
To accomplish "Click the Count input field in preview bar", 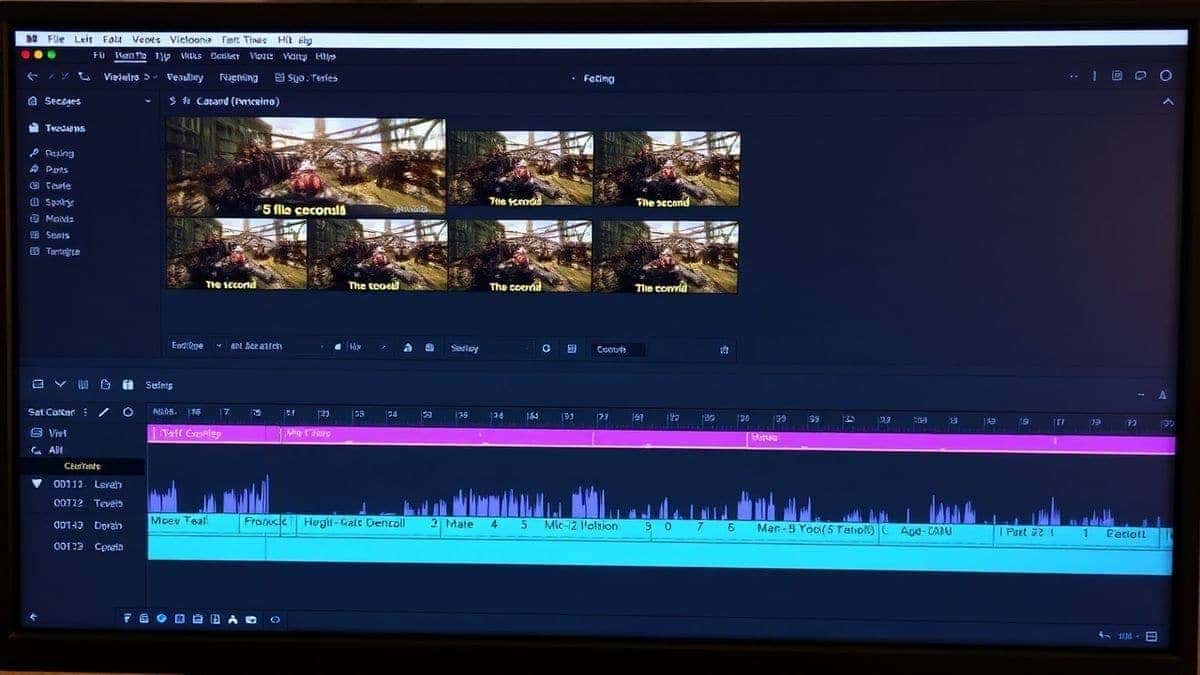I will (x=616, y=349).
